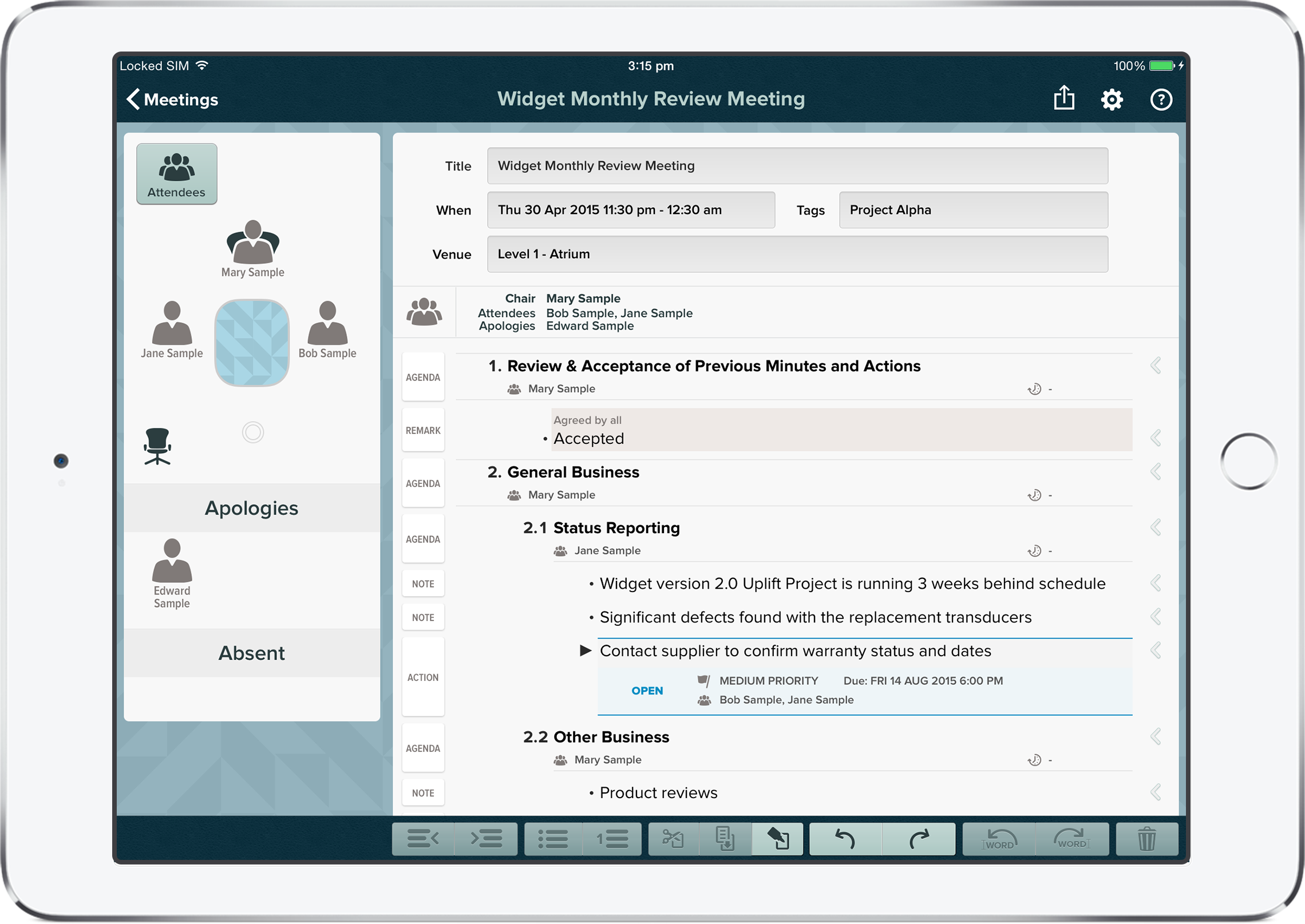Viewport: 1305px width, 924px height.
Task: Click the outdent toolbar icon
Action: 423,839
